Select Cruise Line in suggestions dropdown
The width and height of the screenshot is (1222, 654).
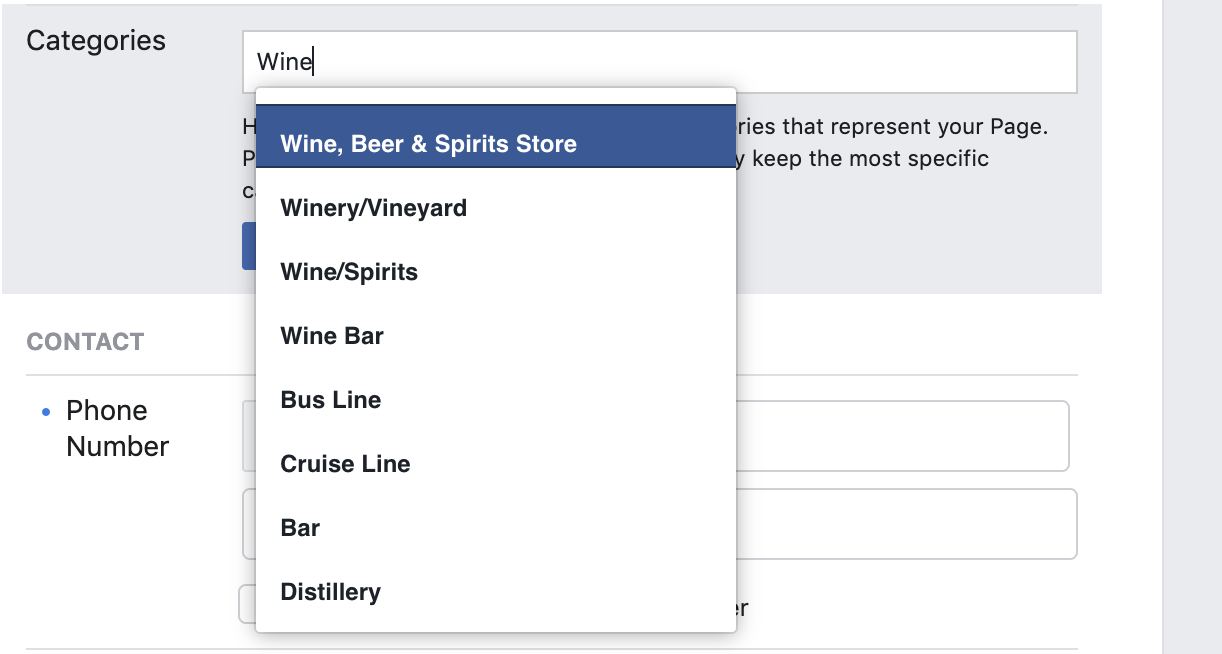(x=496, y=464)
